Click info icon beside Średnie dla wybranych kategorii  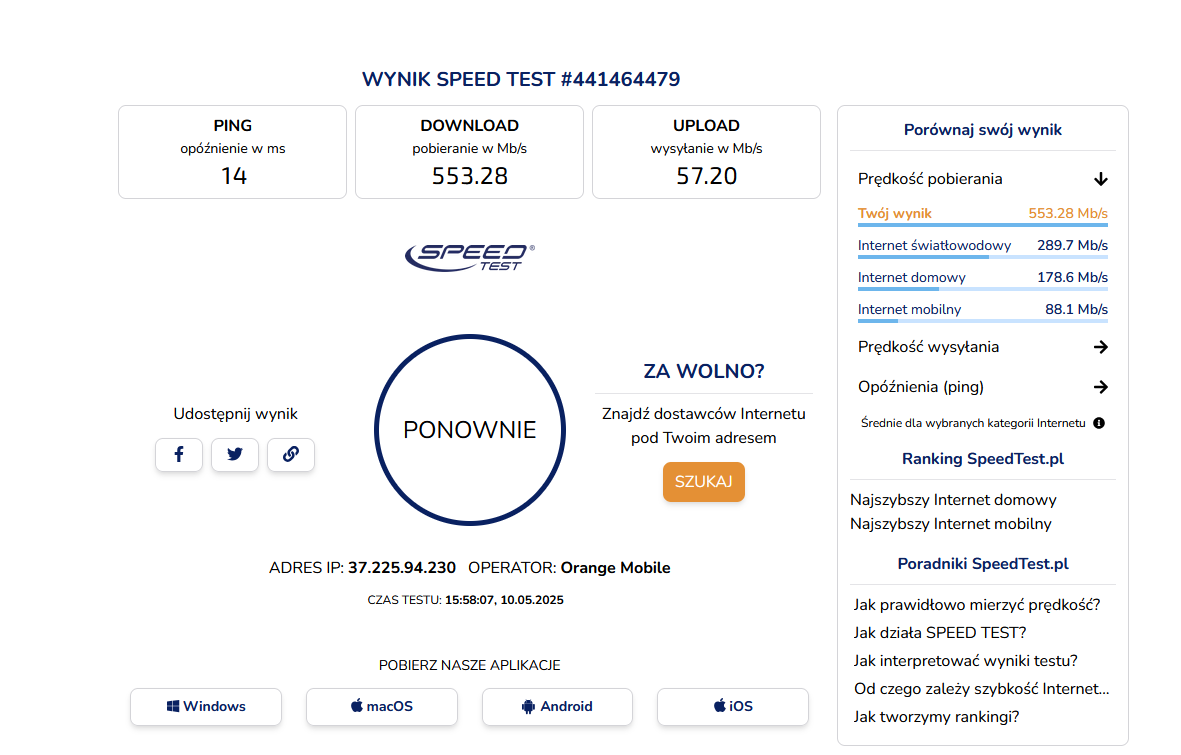tap(1099, 423)
